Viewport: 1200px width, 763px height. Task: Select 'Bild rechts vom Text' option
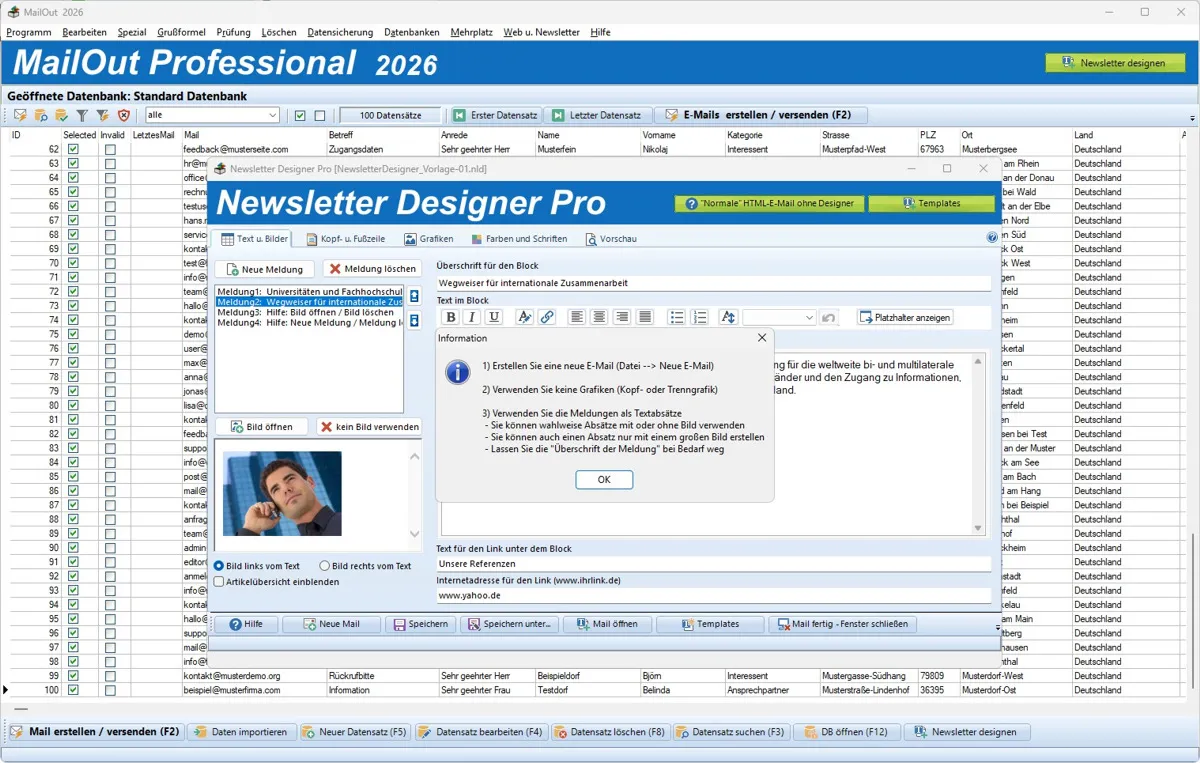[325, 566]
